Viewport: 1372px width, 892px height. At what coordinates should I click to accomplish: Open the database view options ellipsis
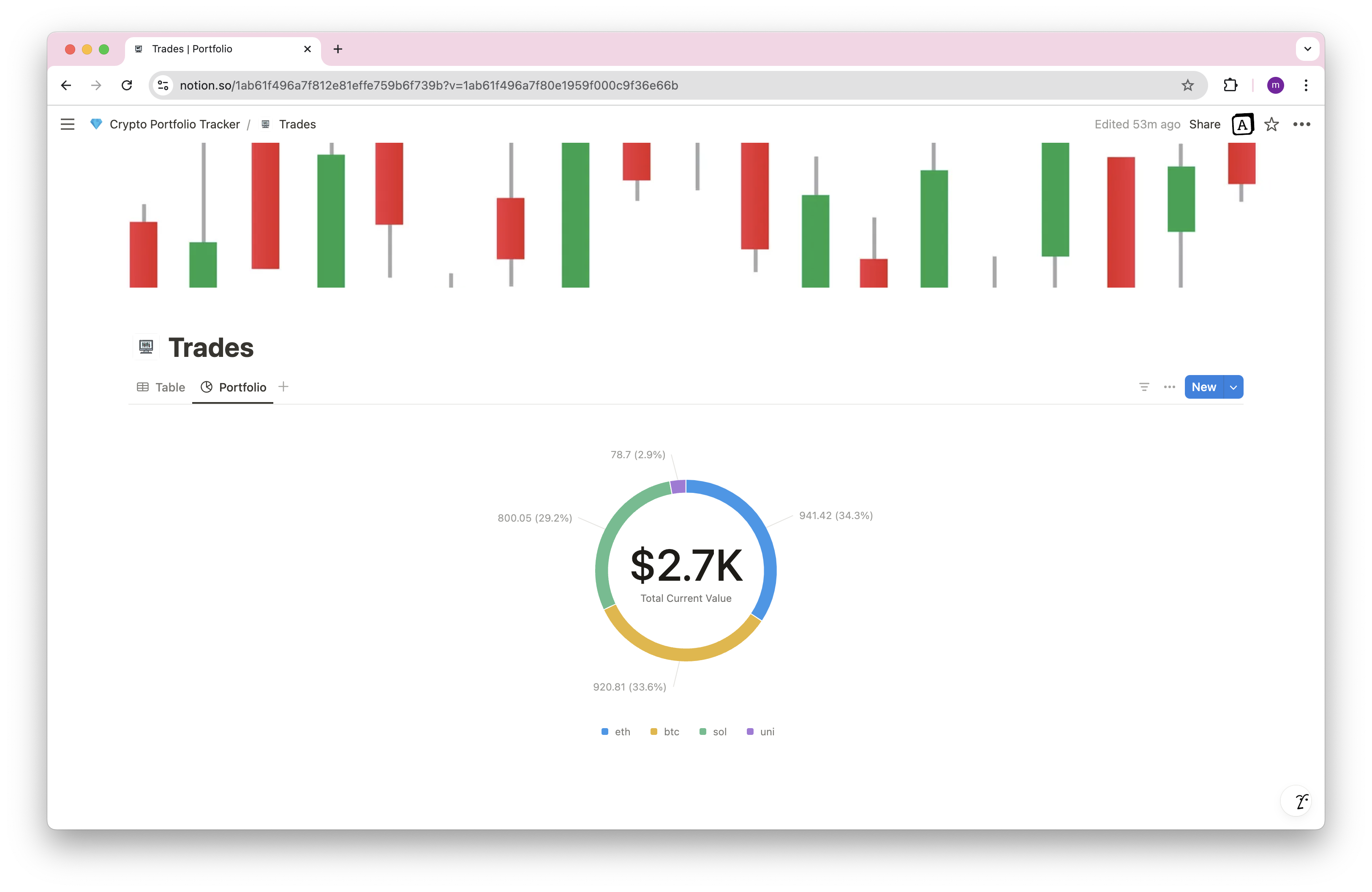click(1169, 387)
